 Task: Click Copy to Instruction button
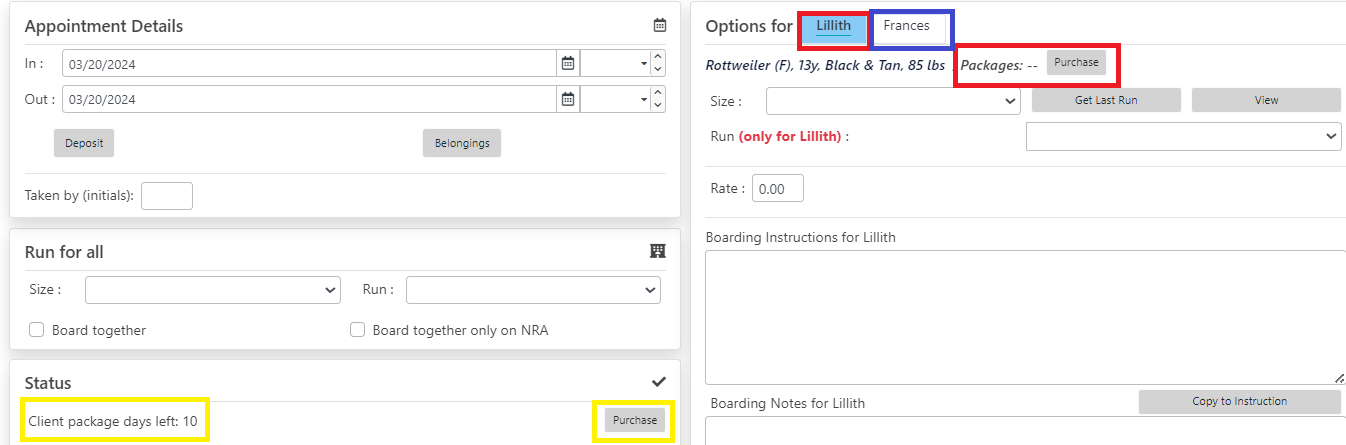click(1240, 401)
